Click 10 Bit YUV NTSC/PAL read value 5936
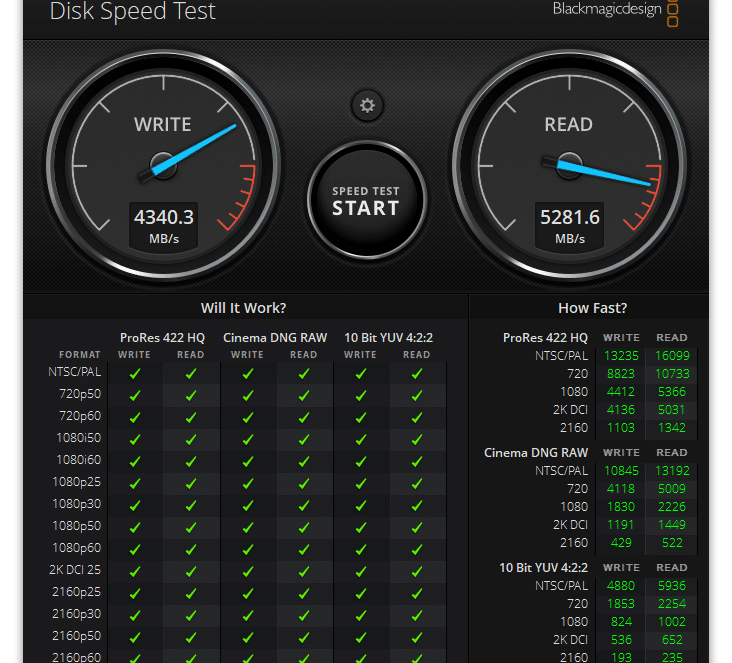The width and height of the screenshot is (732, 663). tap(672, 585)
